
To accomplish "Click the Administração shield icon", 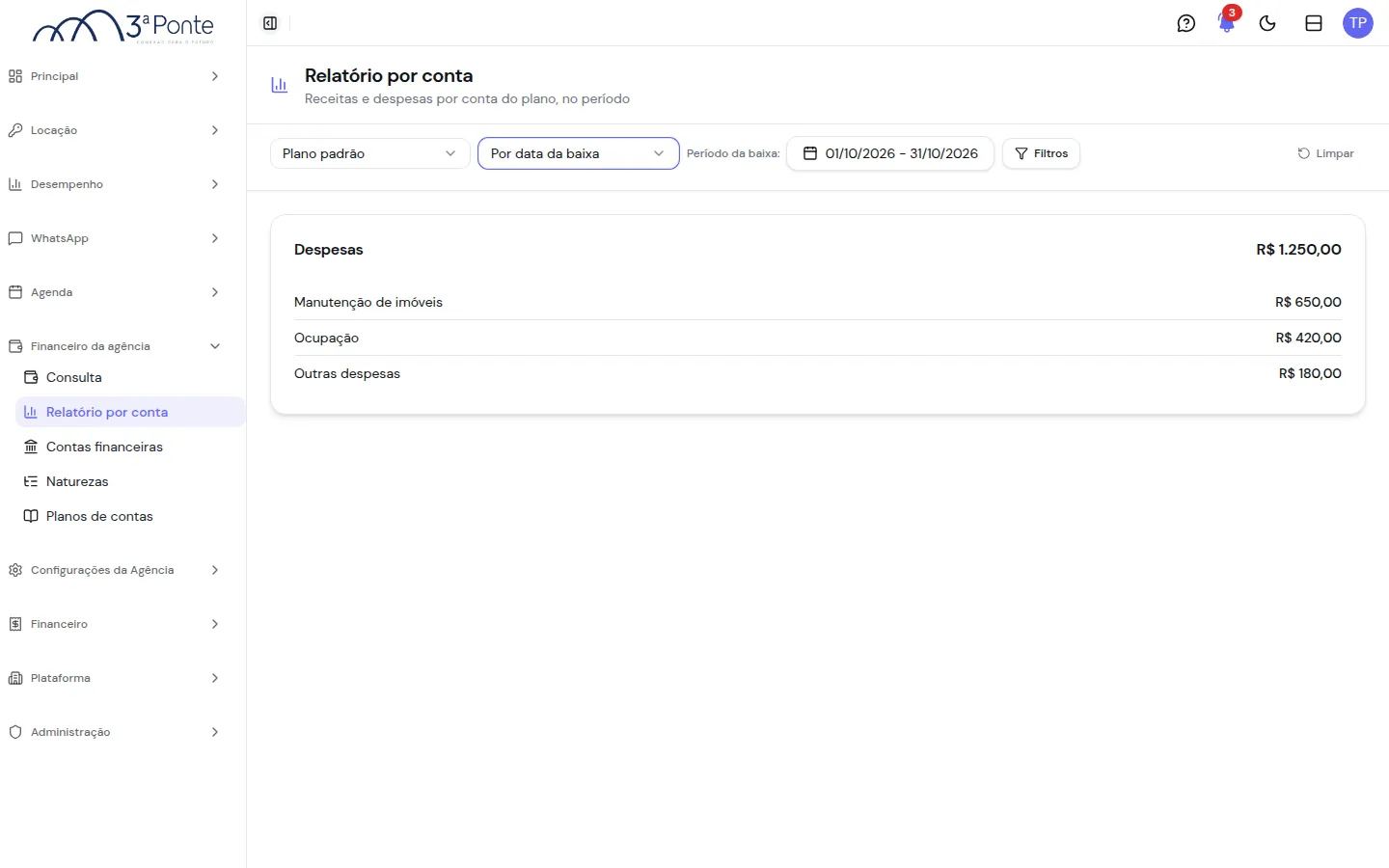I will coord(15,732).
